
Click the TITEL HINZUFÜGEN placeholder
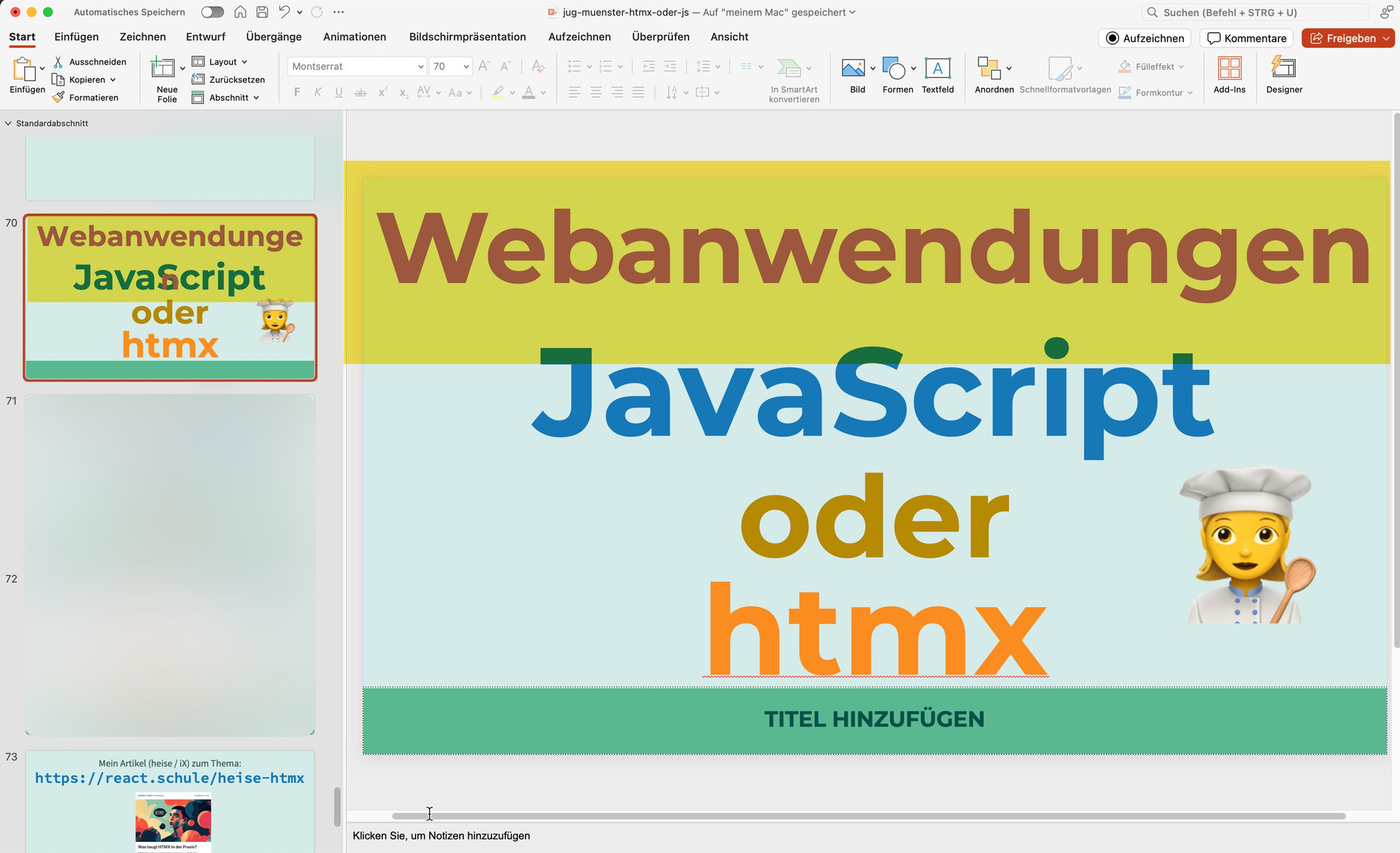[874, 720]
